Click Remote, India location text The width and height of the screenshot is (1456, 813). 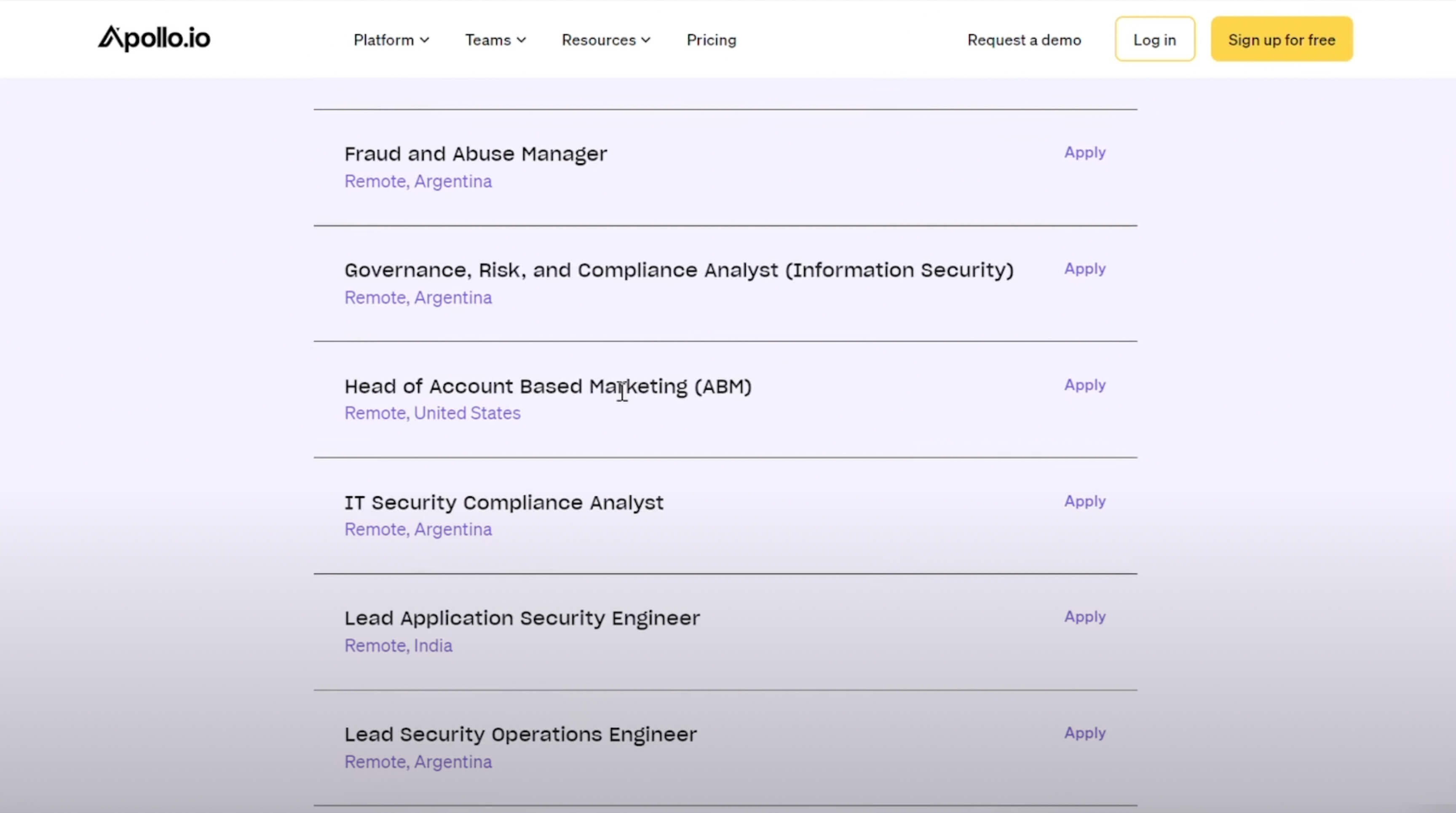(398, 646)
